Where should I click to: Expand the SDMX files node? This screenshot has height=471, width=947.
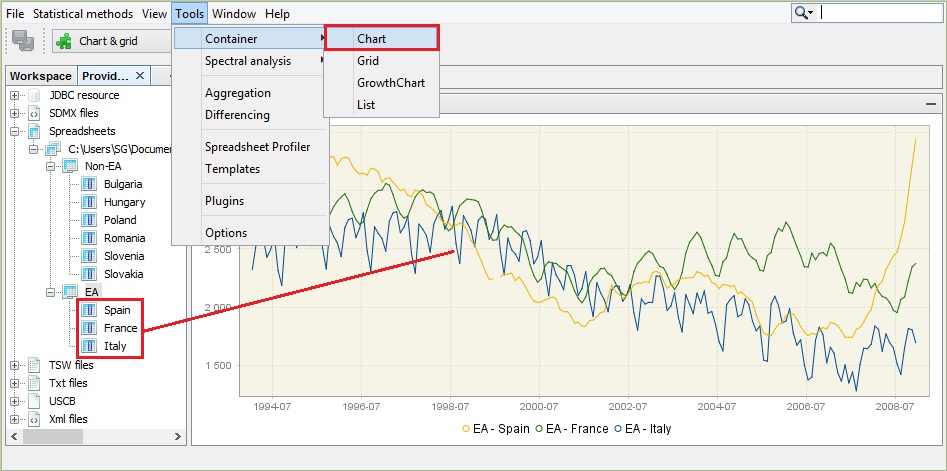15,114
